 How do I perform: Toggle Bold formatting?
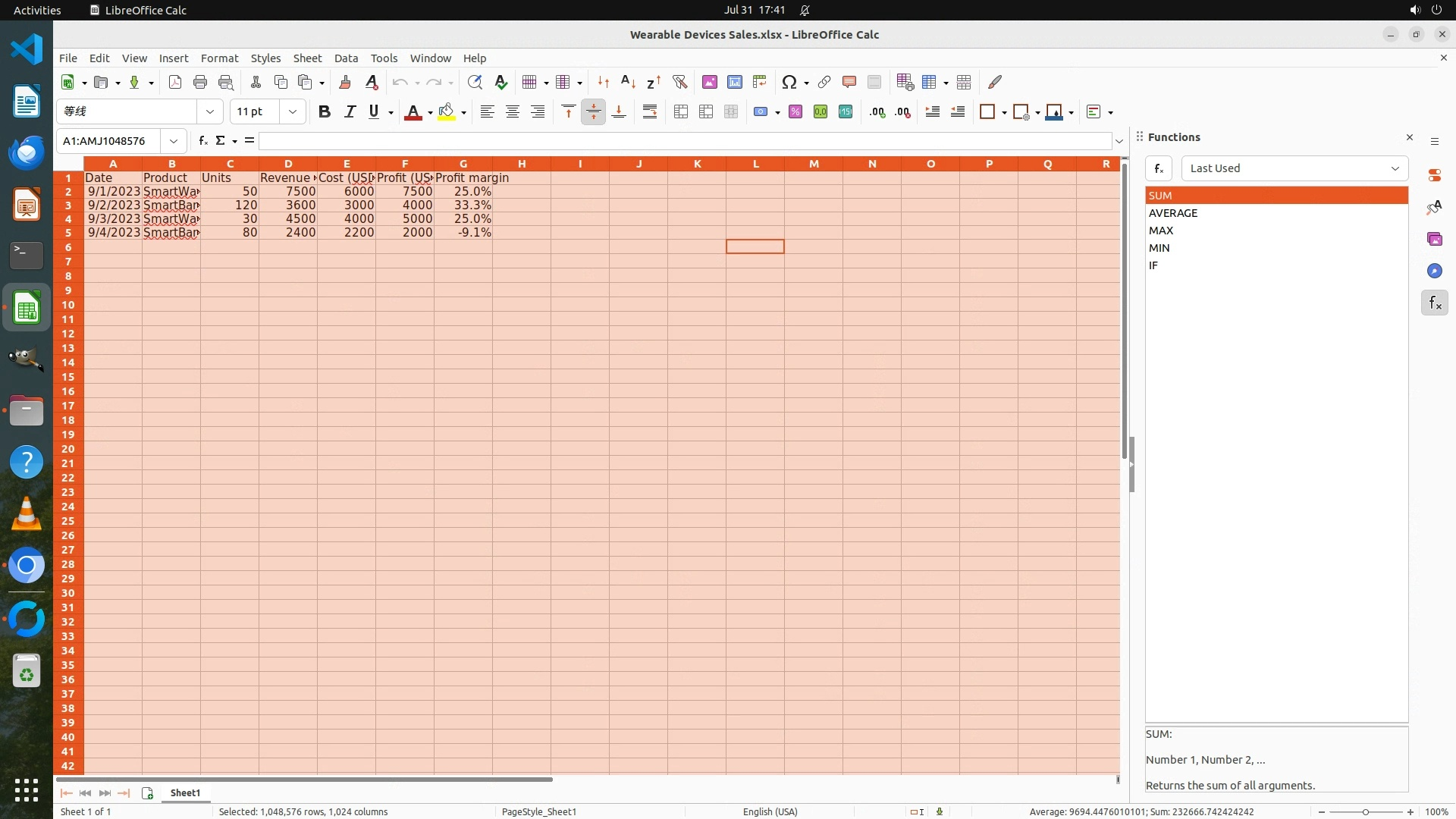324,112
